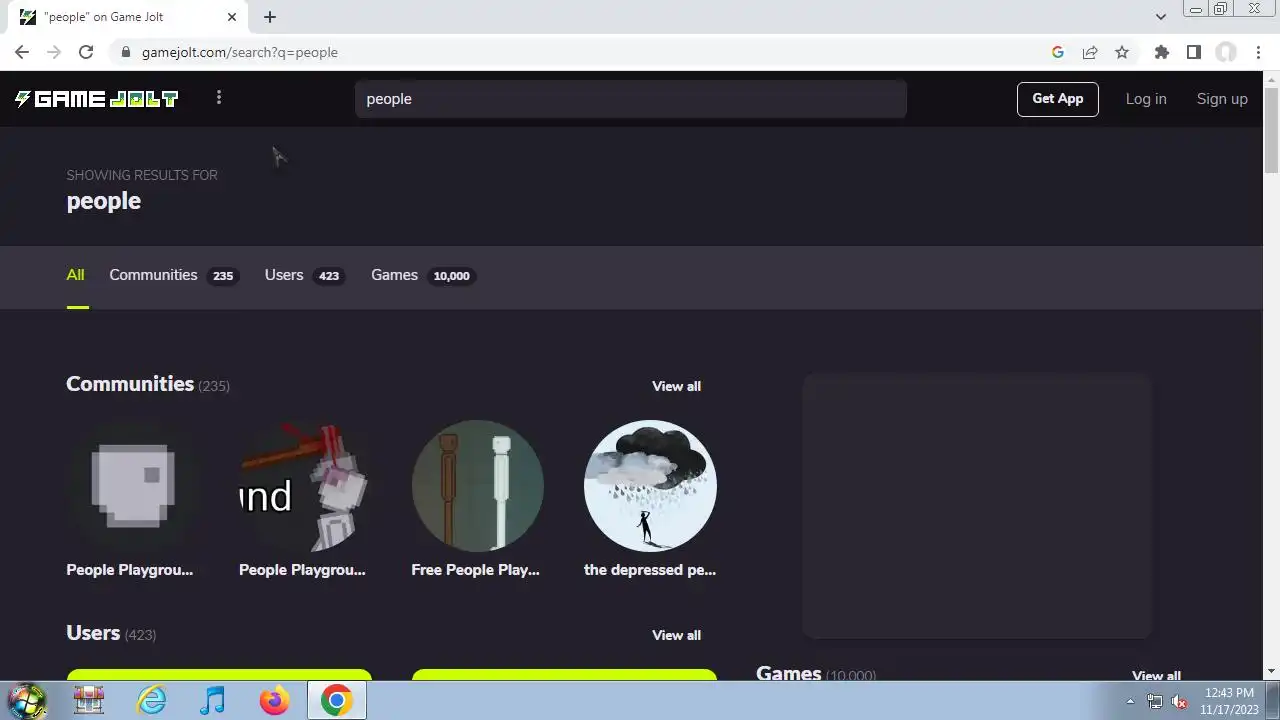Switch to Chrome in the taskbar

pyautogui.click(x=336, y=700)
